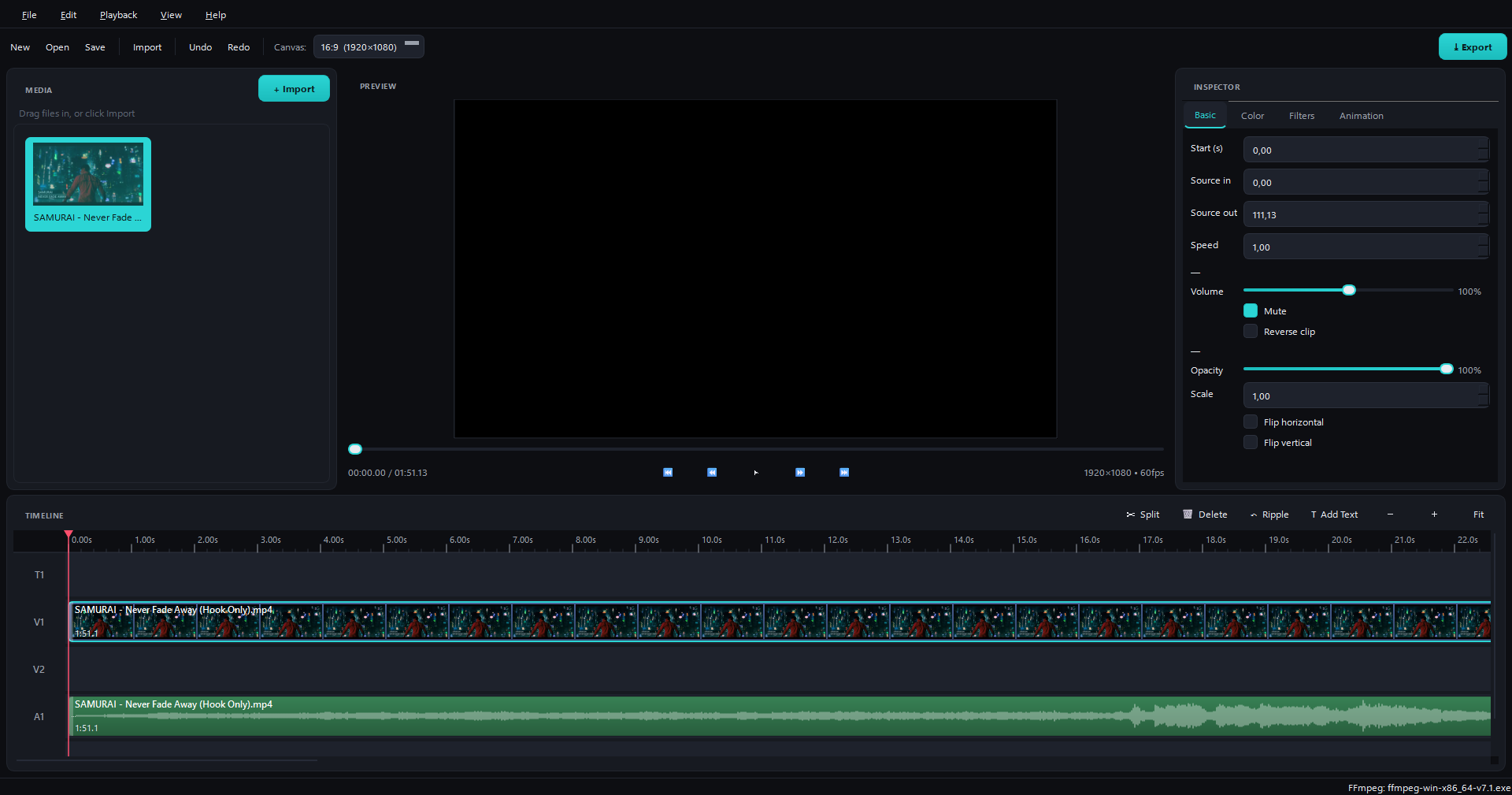Click Save in the toolbar
This screenshot has width=1512, height=795.
(95, 47)
